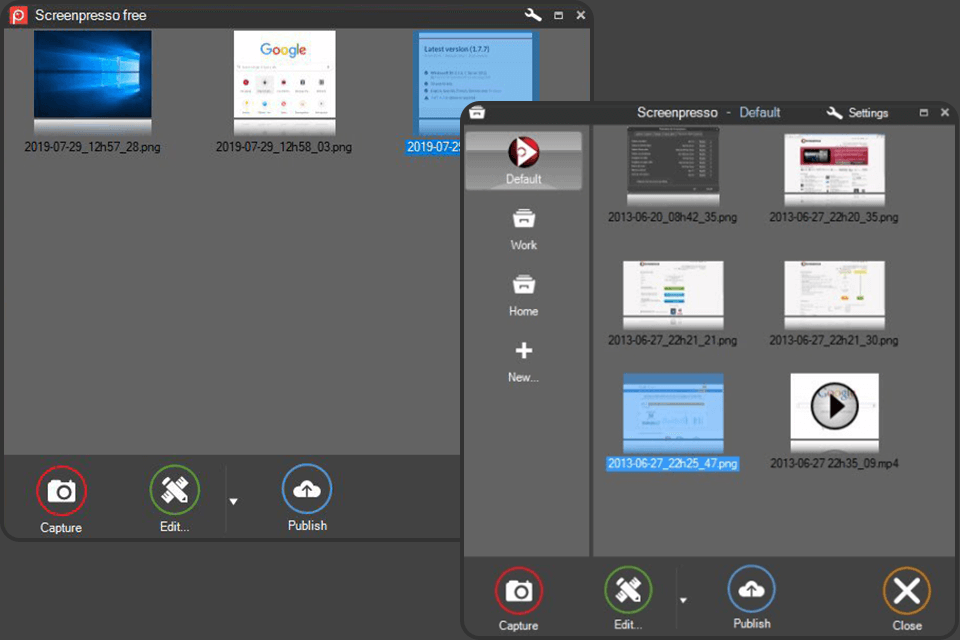Click the Publish cloud icon in Screenpresso free
Screen dimensions: 960x640
click(x=306, y=489)
